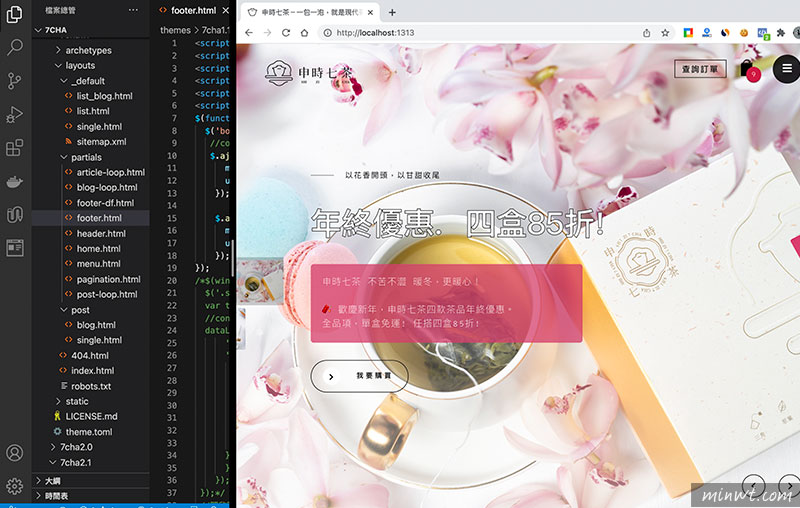800x508 pixels.
Task: Open the browser home page
Action: (305, 33)
